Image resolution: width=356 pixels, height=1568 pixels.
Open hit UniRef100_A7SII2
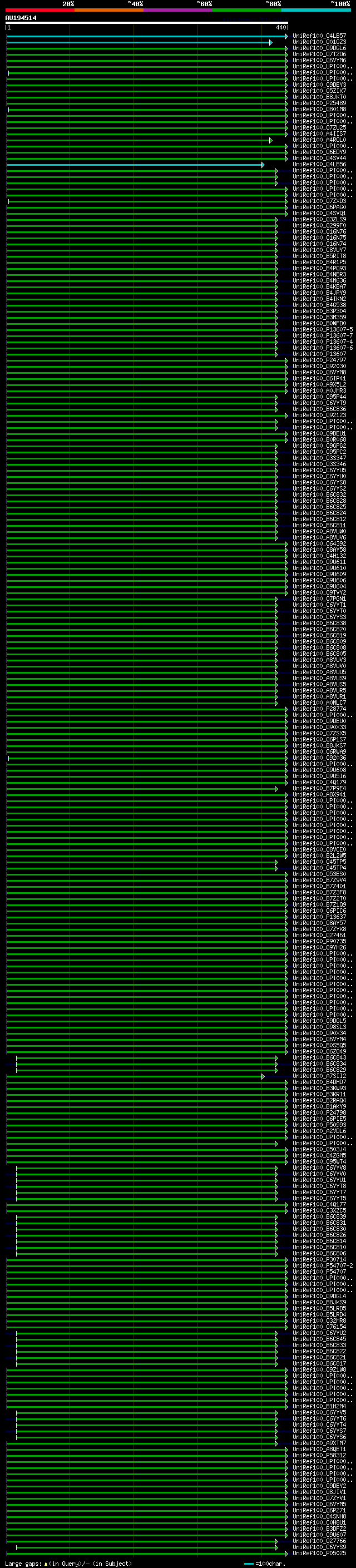click(319, 1076)
